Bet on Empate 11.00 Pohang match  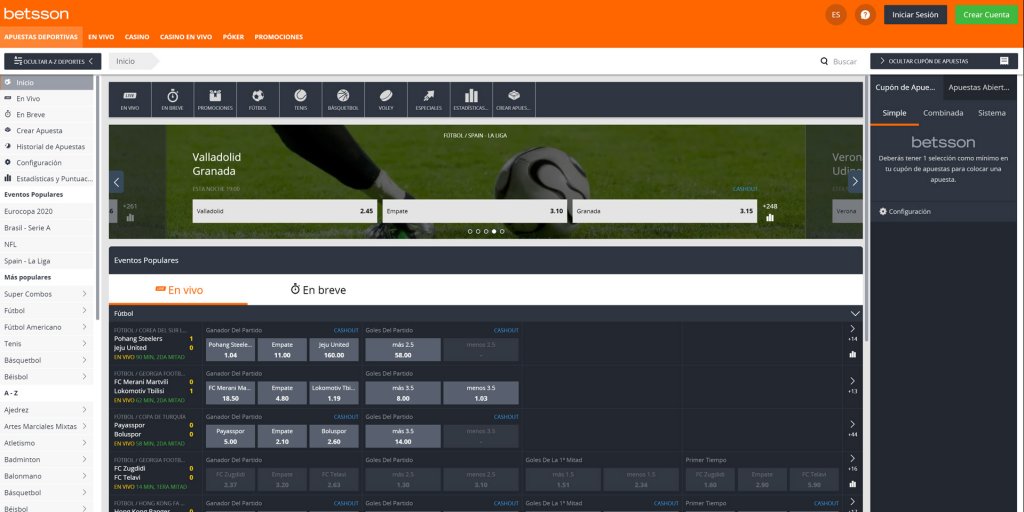tap(282, 349)
